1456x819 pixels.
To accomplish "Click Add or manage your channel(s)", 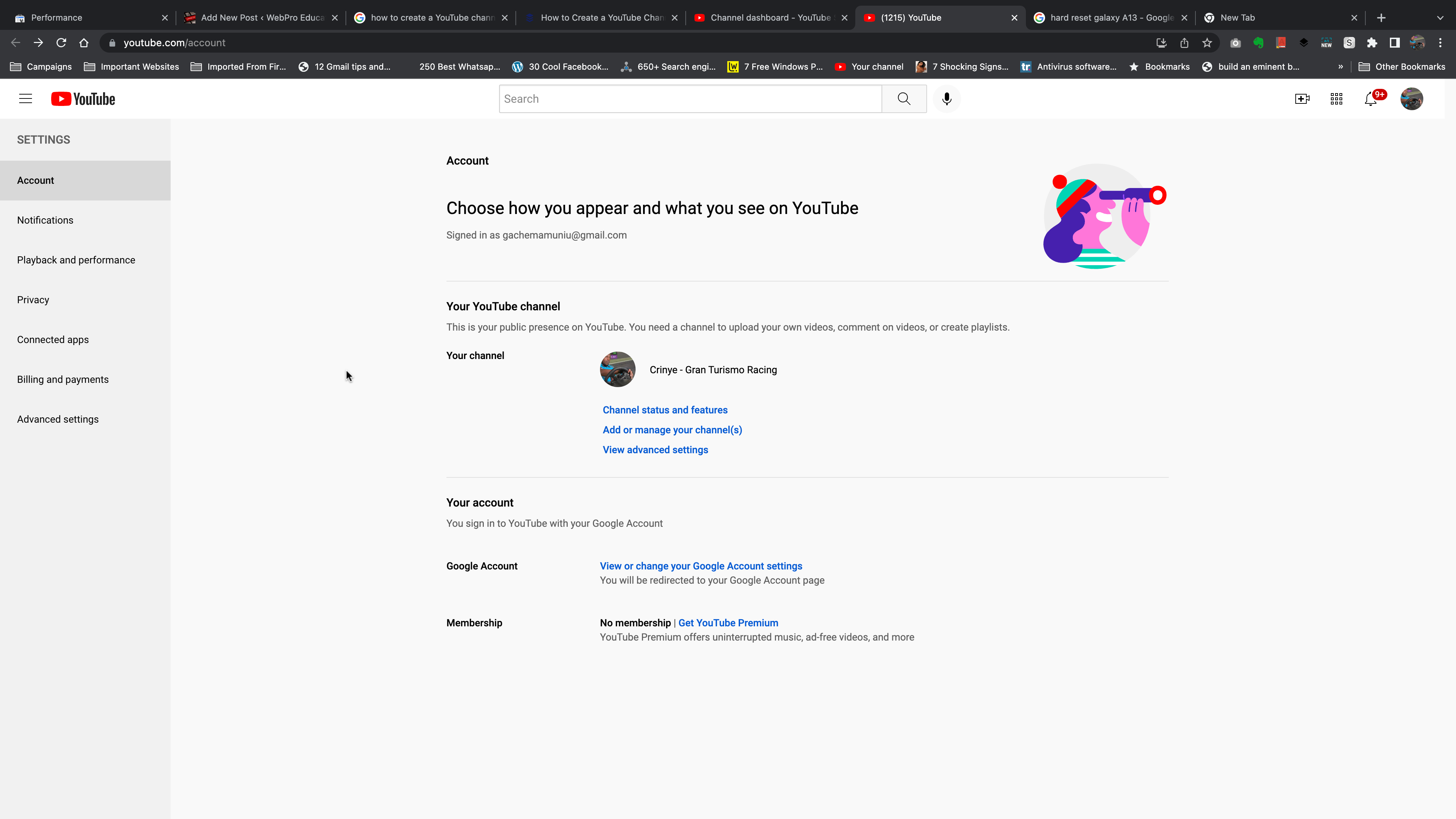I will [x=672, y=430].
